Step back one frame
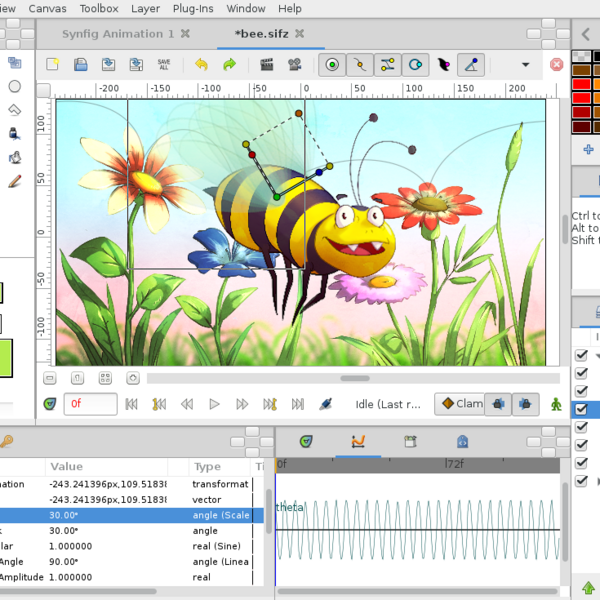 pos(187,404)
